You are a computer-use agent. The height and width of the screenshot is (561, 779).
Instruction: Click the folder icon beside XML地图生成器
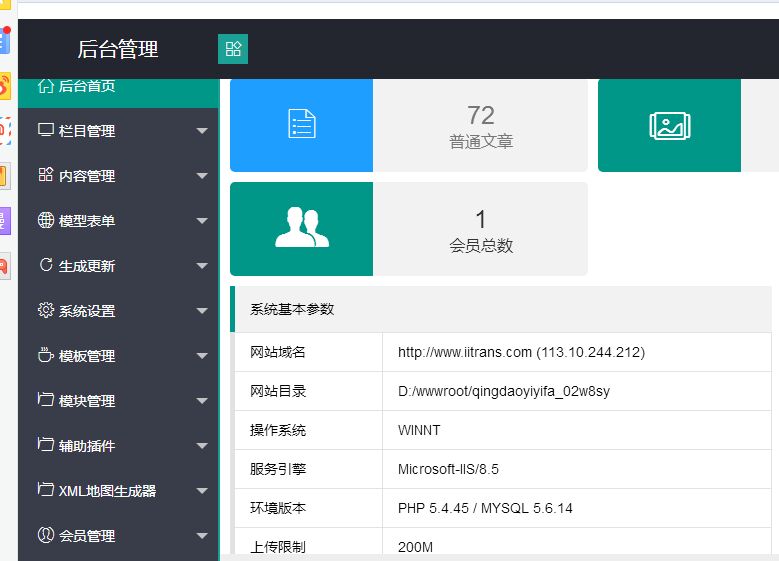coord(46,489)
